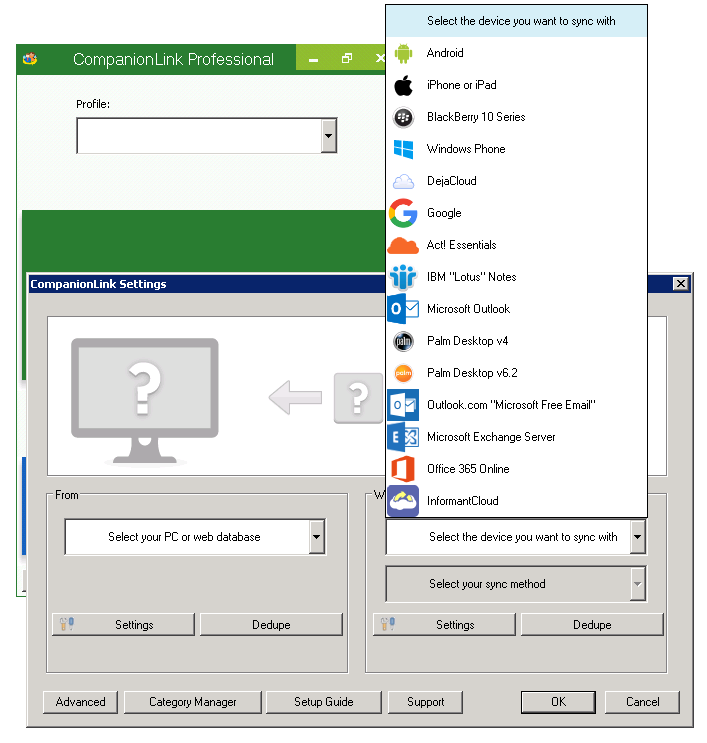Viewport: 707px width, 743px height.
Task: Click the Office 365 Online icon
Action: click(x=403, y=469)
